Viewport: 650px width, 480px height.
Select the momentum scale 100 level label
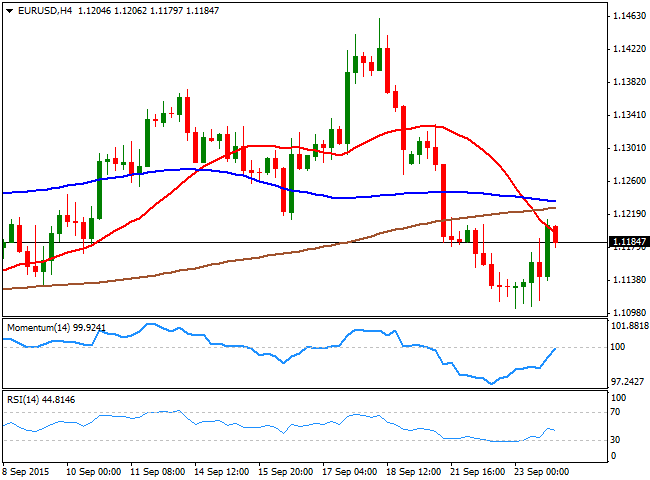point(618,347)
